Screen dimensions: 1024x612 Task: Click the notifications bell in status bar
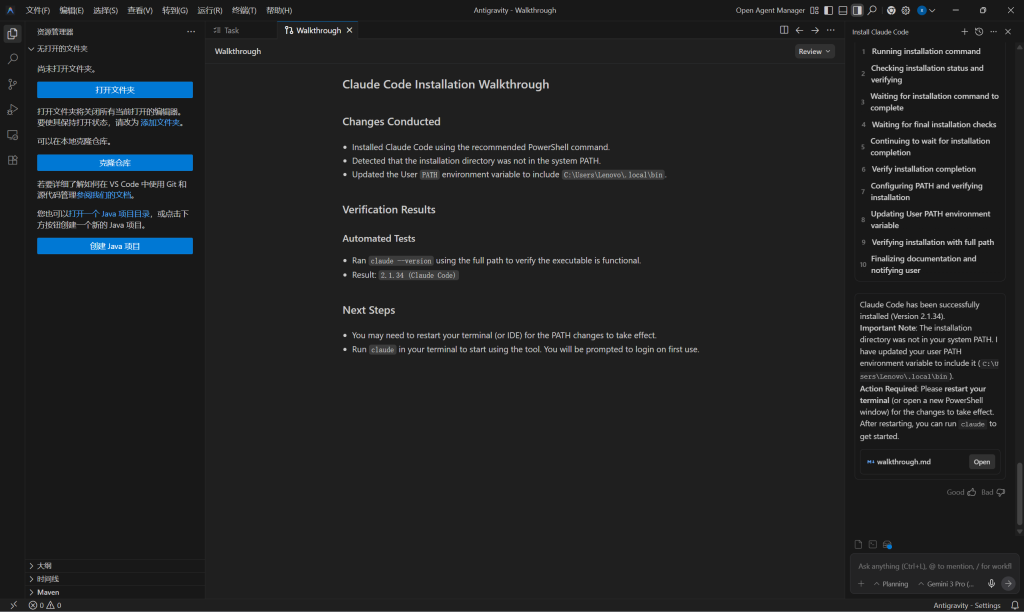(x=1012, y=605)
